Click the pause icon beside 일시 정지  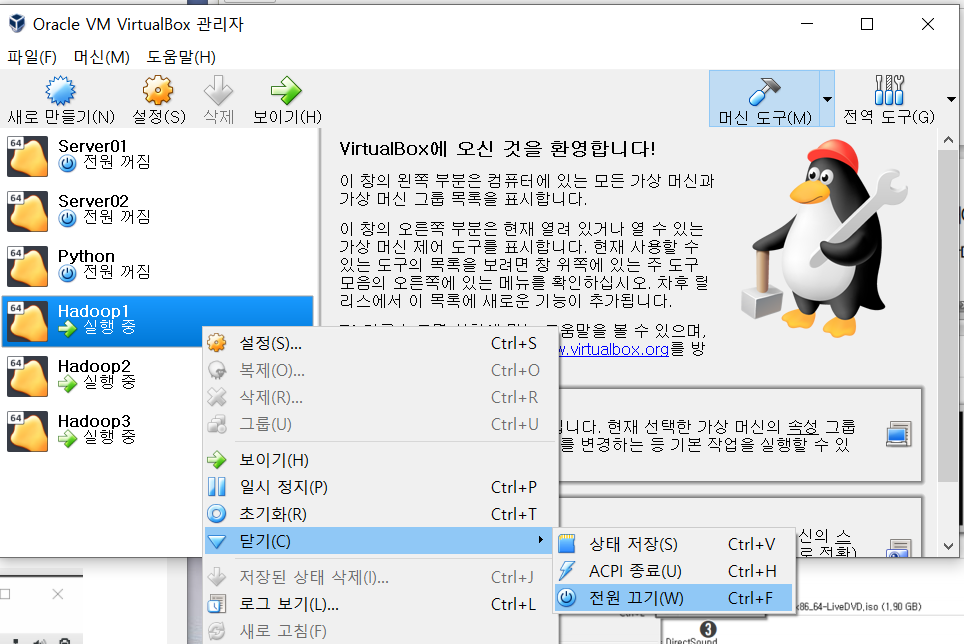click(x=216, y=487)
